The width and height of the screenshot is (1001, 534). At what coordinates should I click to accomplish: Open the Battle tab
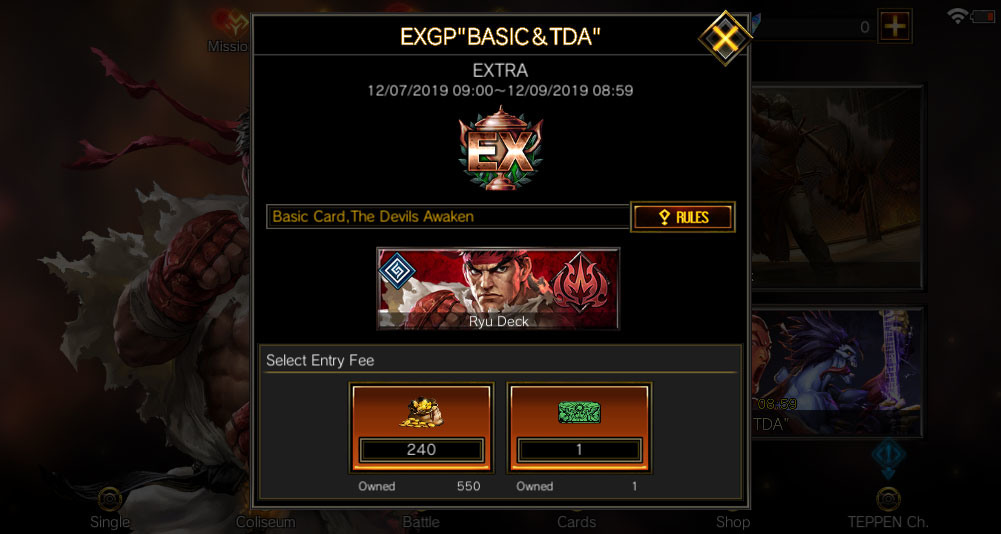tap(421, 522)
